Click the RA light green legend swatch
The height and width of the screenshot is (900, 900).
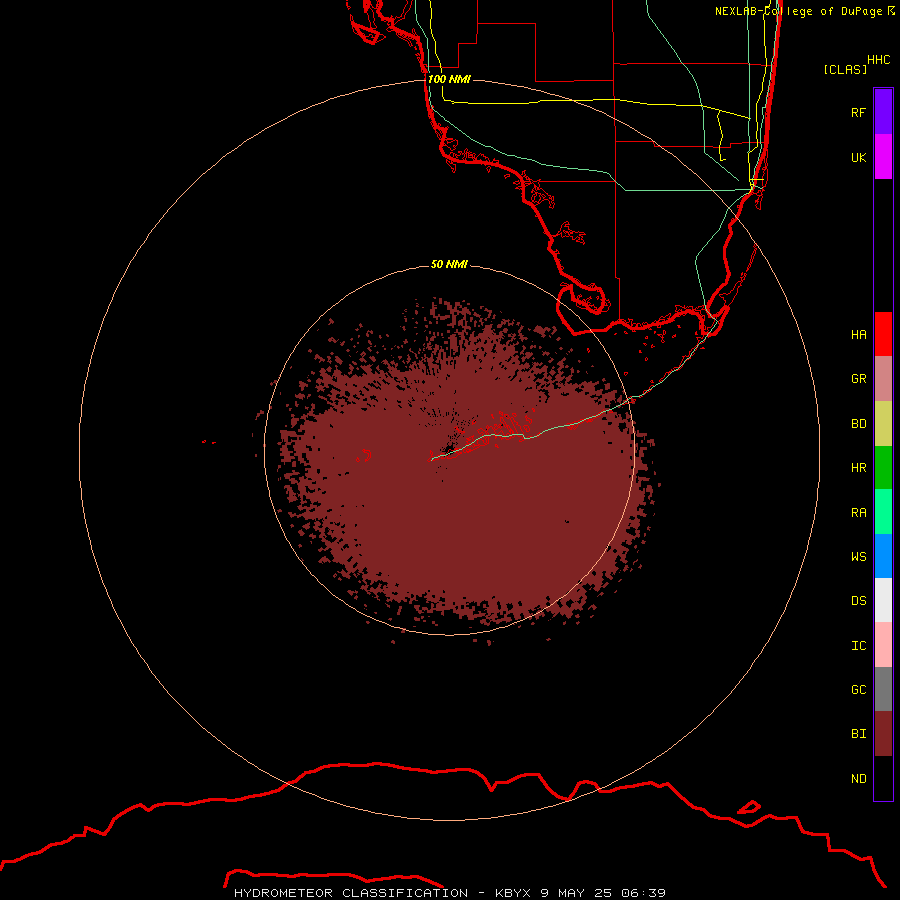click(x=883, y=512)
